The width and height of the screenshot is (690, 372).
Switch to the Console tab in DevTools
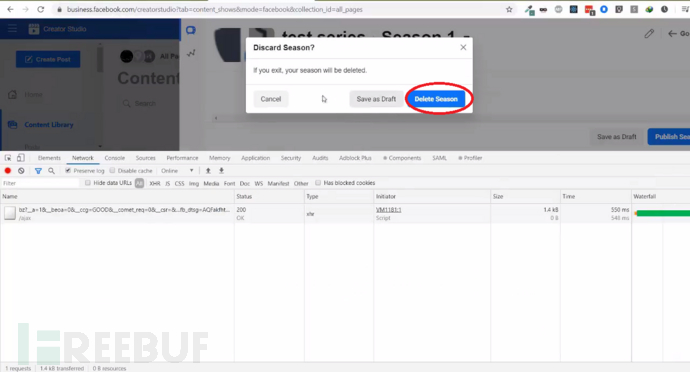pos(114,158)
